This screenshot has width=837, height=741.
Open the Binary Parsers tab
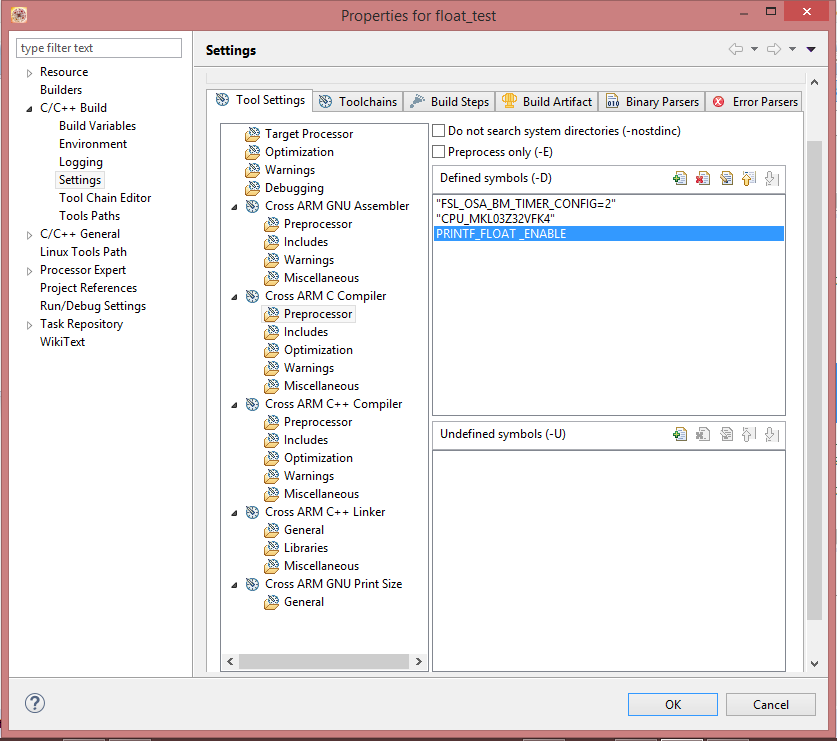point(652,101)
